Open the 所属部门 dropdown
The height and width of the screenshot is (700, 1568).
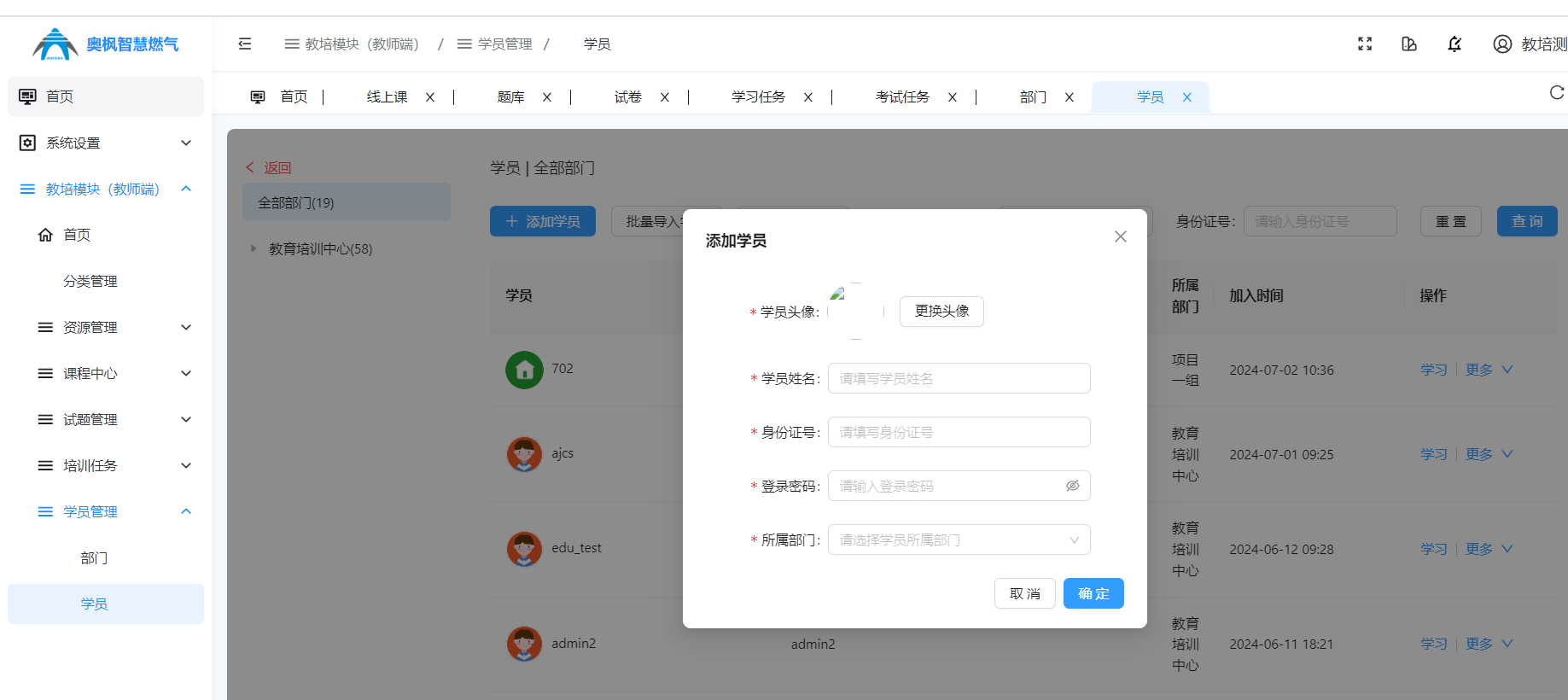coord(959,540)
